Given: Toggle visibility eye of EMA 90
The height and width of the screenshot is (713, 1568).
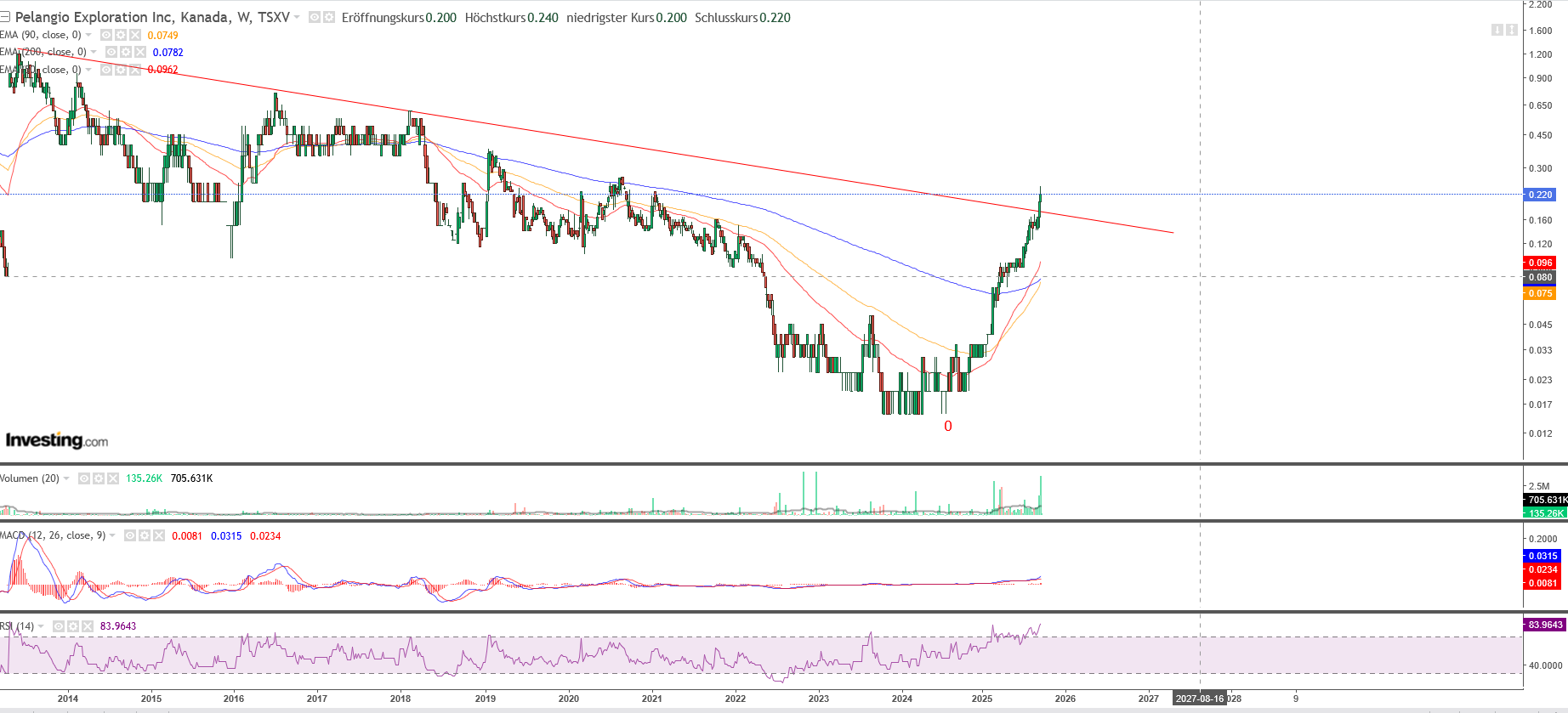Looking at the screenshot, I should click(x=106, y=35).
